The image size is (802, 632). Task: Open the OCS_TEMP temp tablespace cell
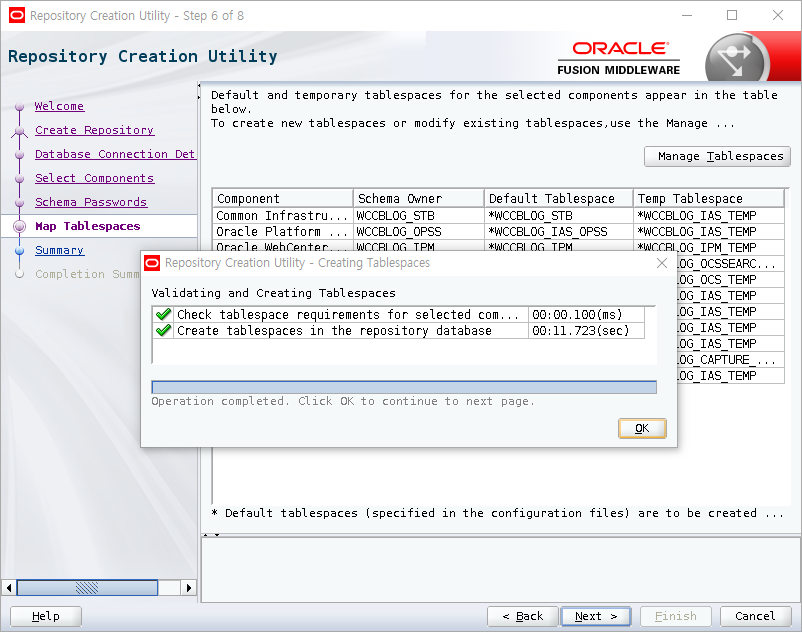click(730, 280)
